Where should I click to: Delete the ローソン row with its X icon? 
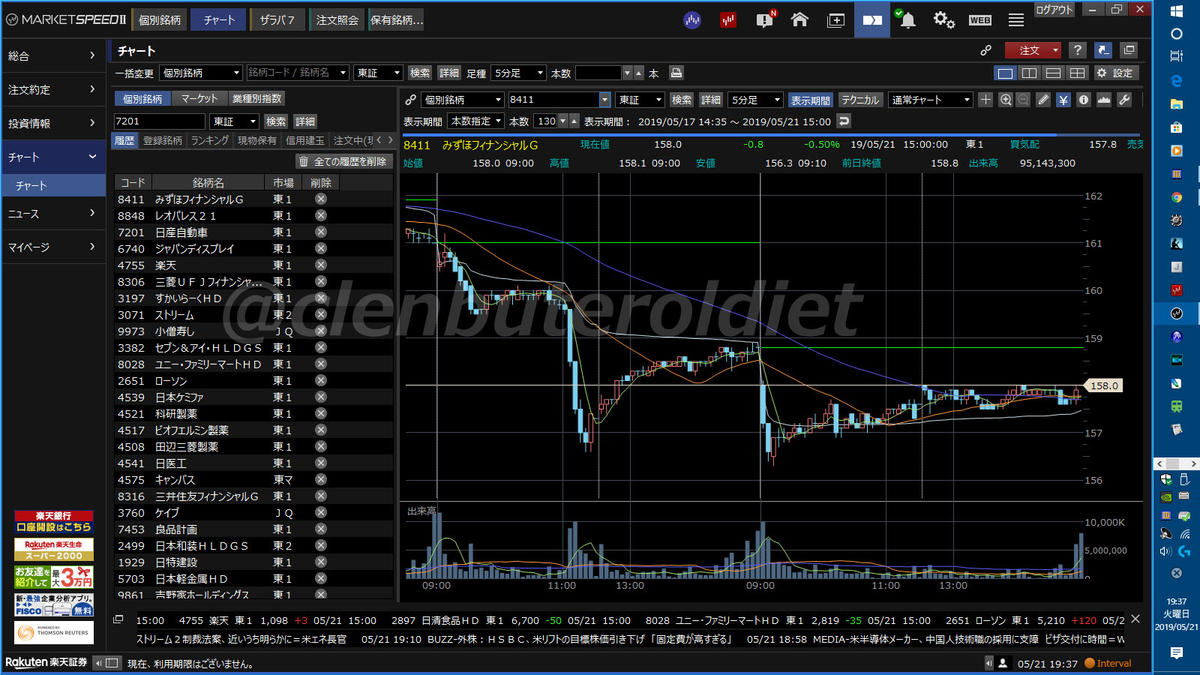pyautogui.click(x=321, y=381)
